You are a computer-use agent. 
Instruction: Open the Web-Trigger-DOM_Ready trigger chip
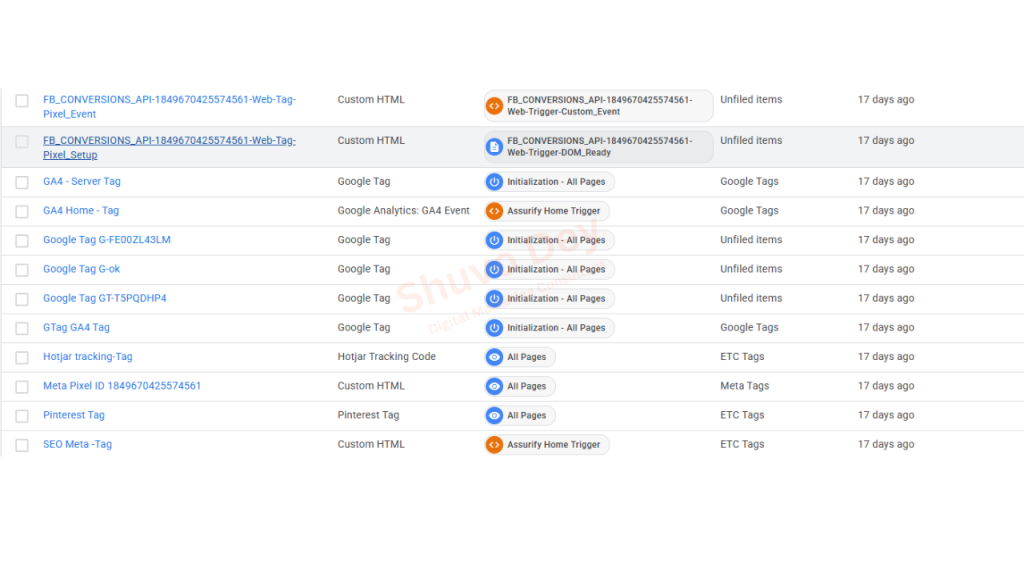tap(598, 147)
